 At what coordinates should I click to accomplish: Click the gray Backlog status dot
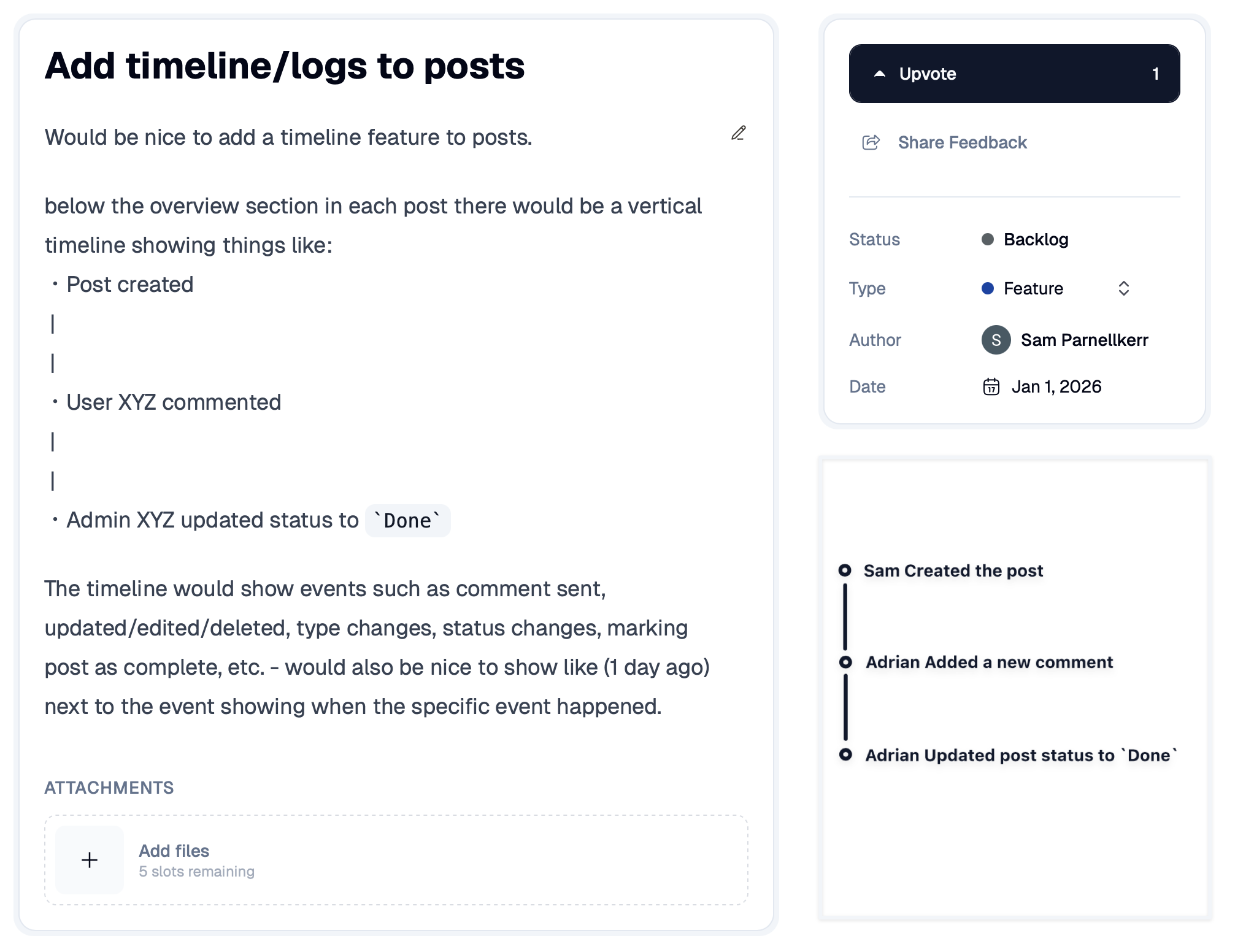pyautogui.click(x=988, y=239)
